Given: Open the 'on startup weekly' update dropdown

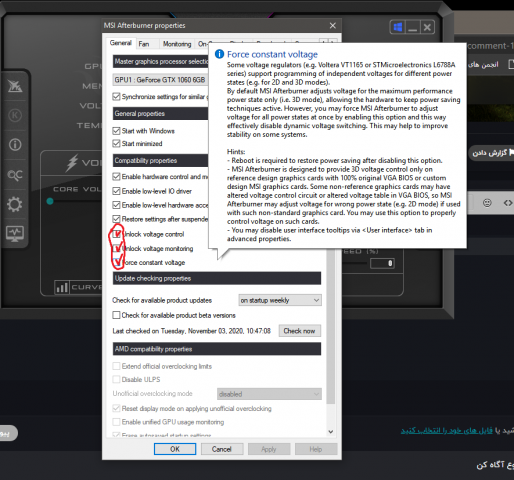Looking at the screenshot, I should click(x=280, y=300).
